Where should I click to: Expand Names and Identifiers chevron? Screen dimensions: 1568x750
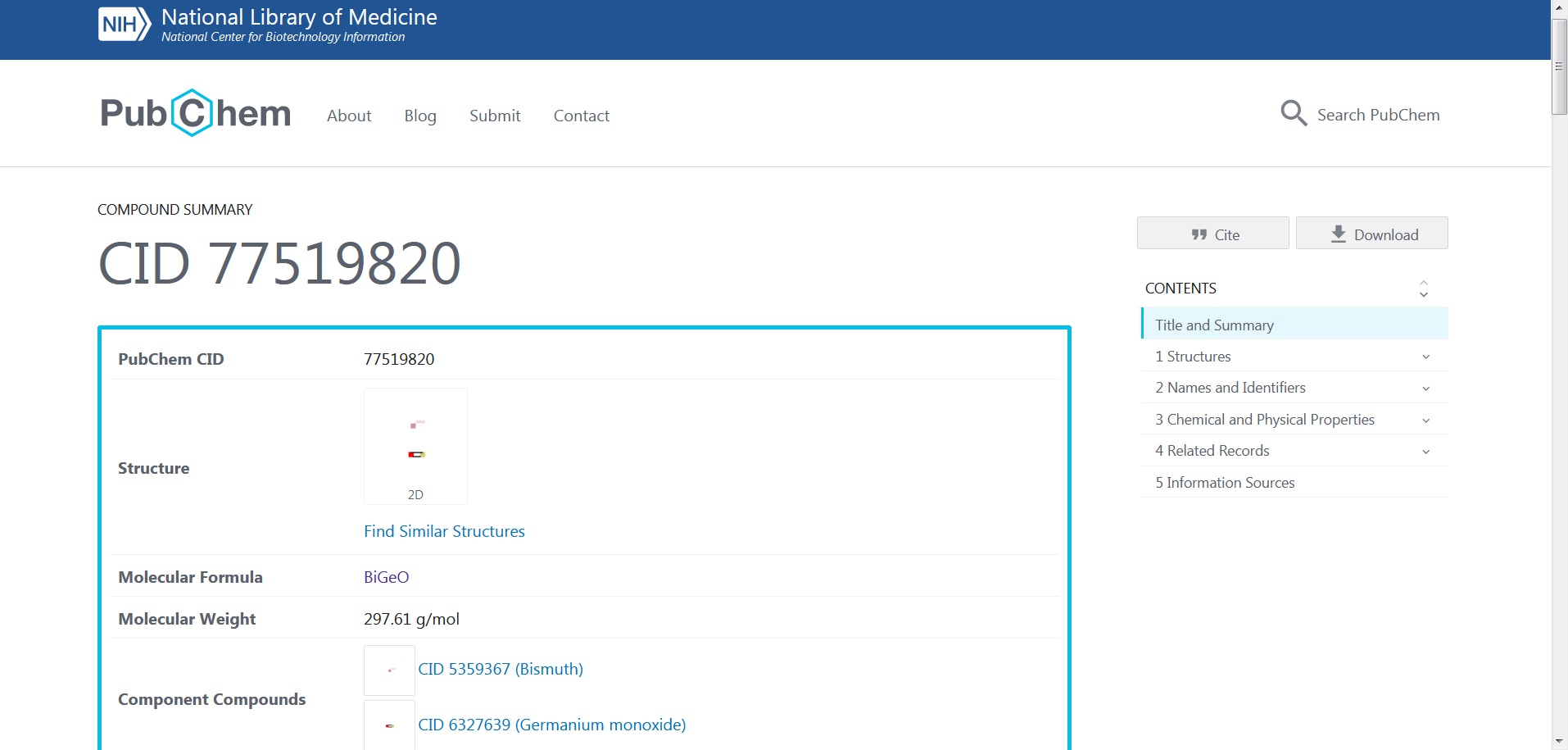point(1425,389)
